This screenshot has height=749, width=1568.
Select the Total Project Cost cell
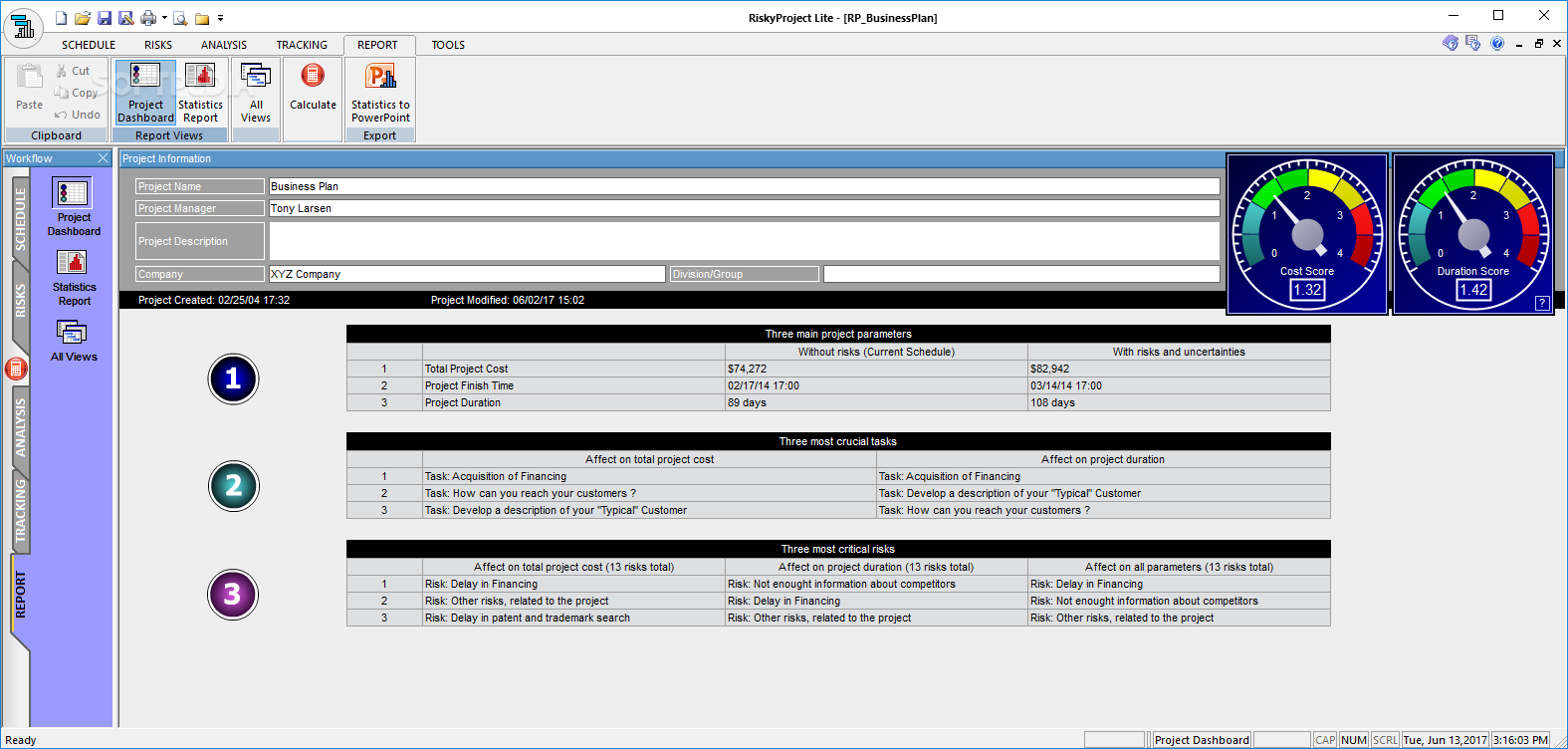pos(573,369)
